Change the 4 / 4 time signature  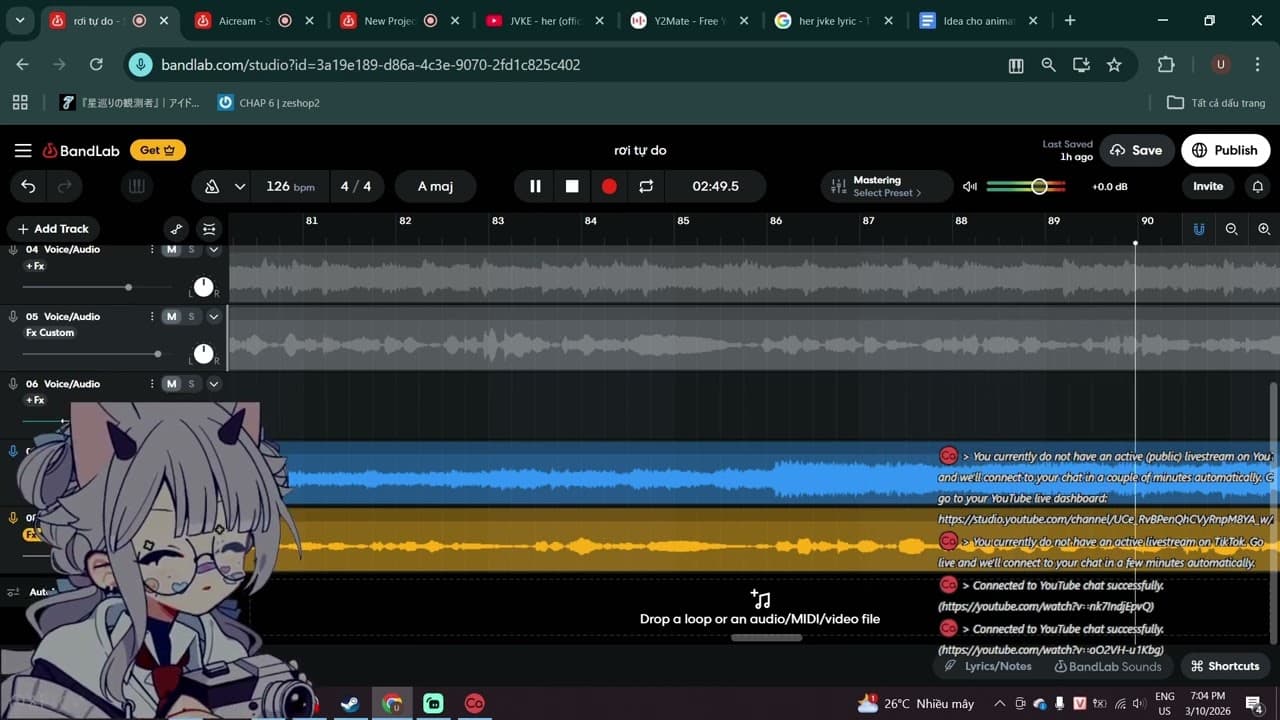coord(356,186)
